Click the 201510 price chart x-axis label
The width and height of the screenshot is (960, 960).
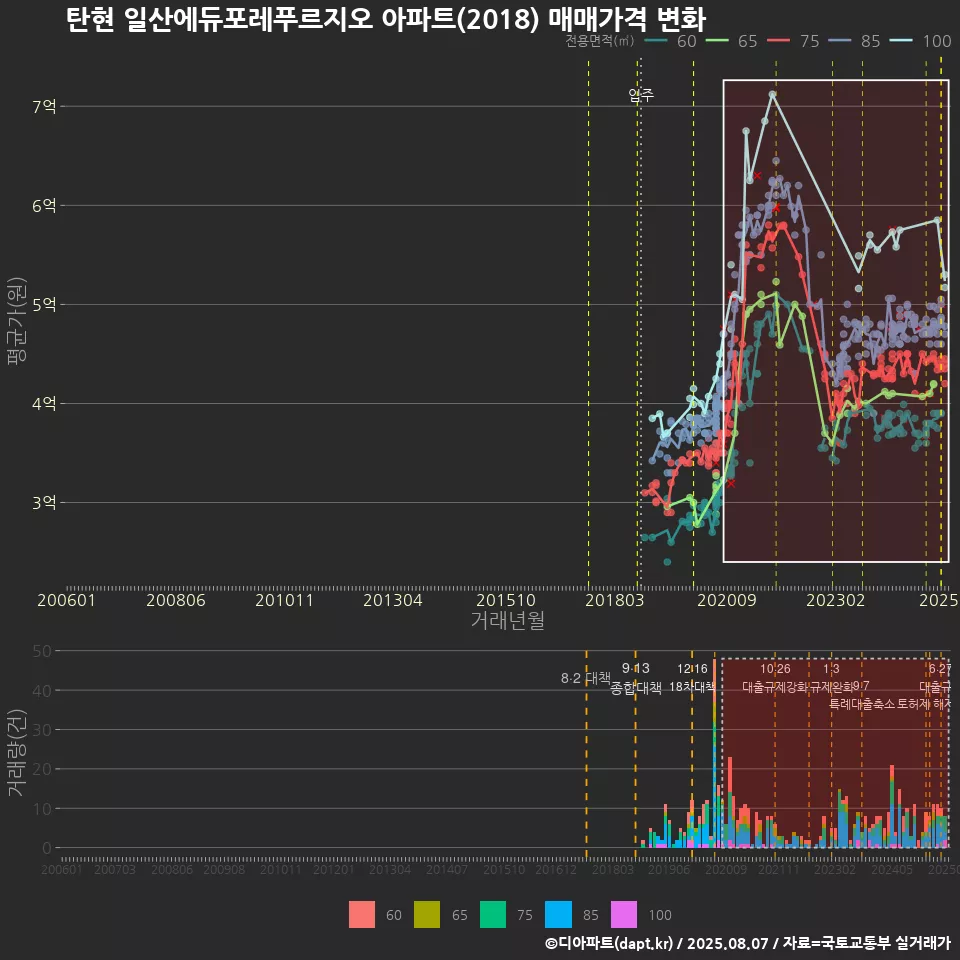click(x=506, y=600)
